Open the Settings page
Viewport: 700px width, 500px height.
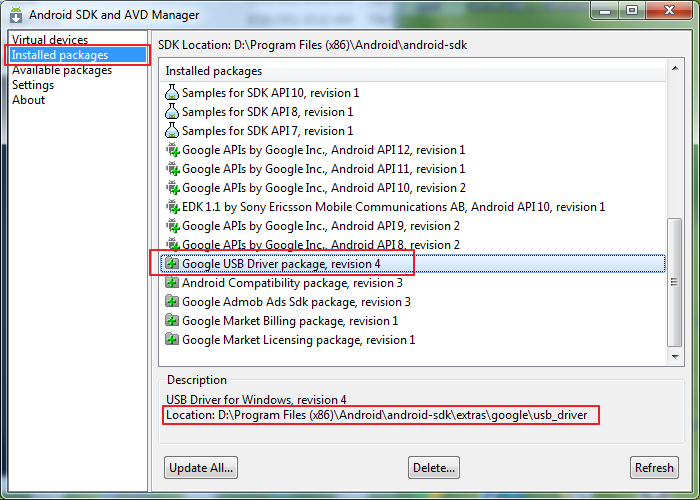pos(33,85)
